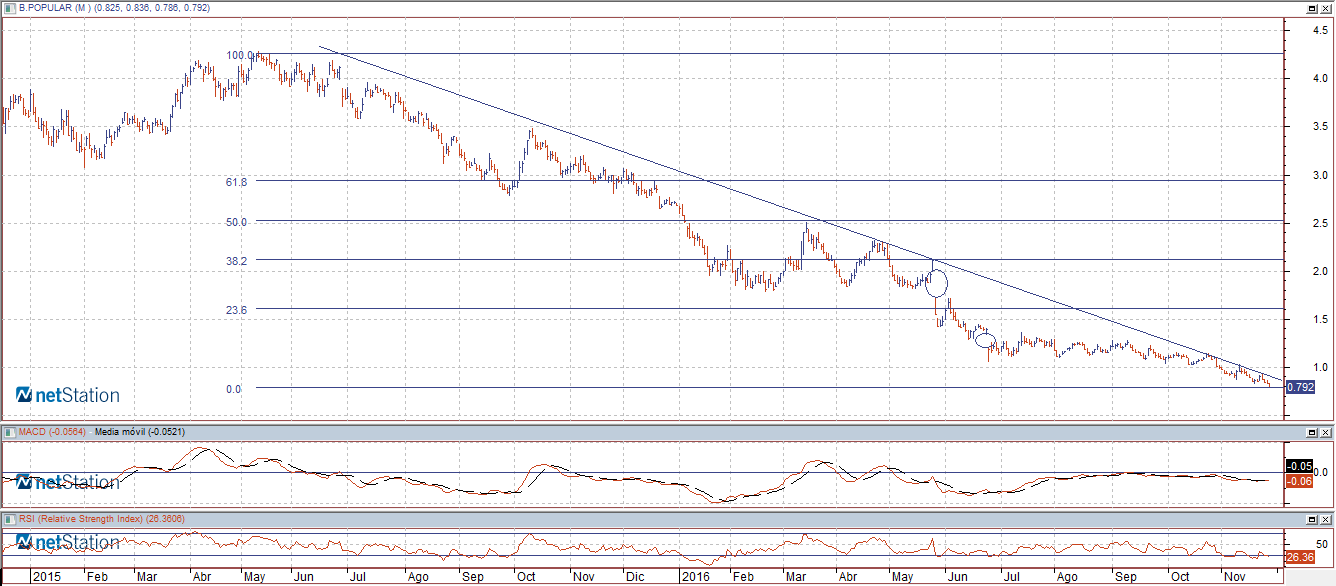Click the 26.36 RSI value marker

click(x=1298, y=557)
